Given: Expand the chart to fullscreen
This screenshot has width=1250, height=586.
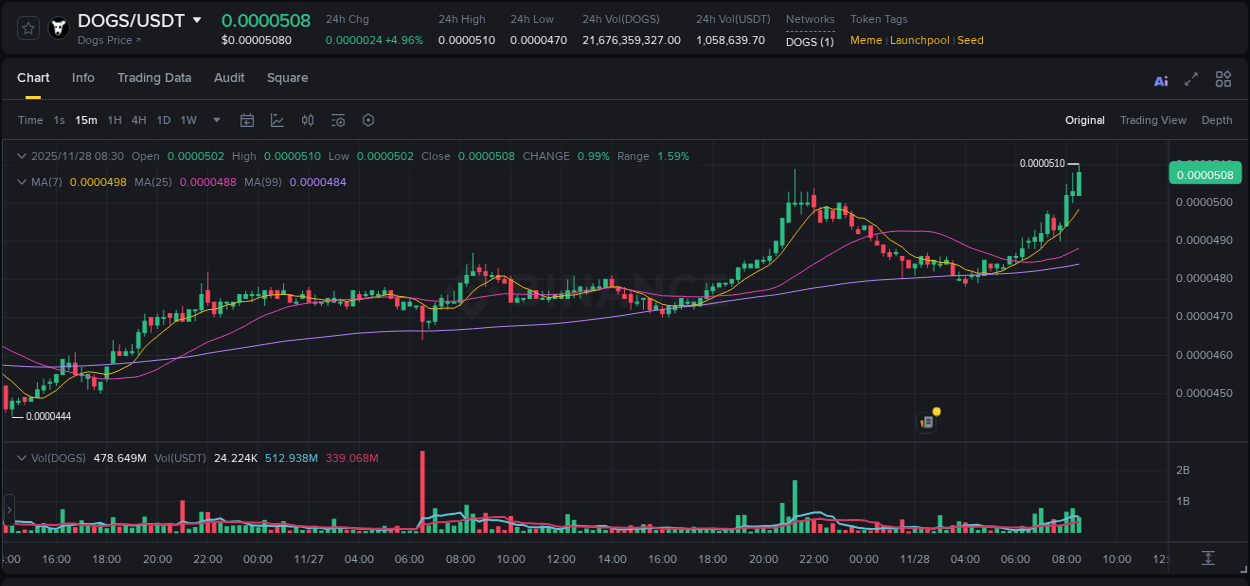Looking at the screenshot, I should point(1190,79).
